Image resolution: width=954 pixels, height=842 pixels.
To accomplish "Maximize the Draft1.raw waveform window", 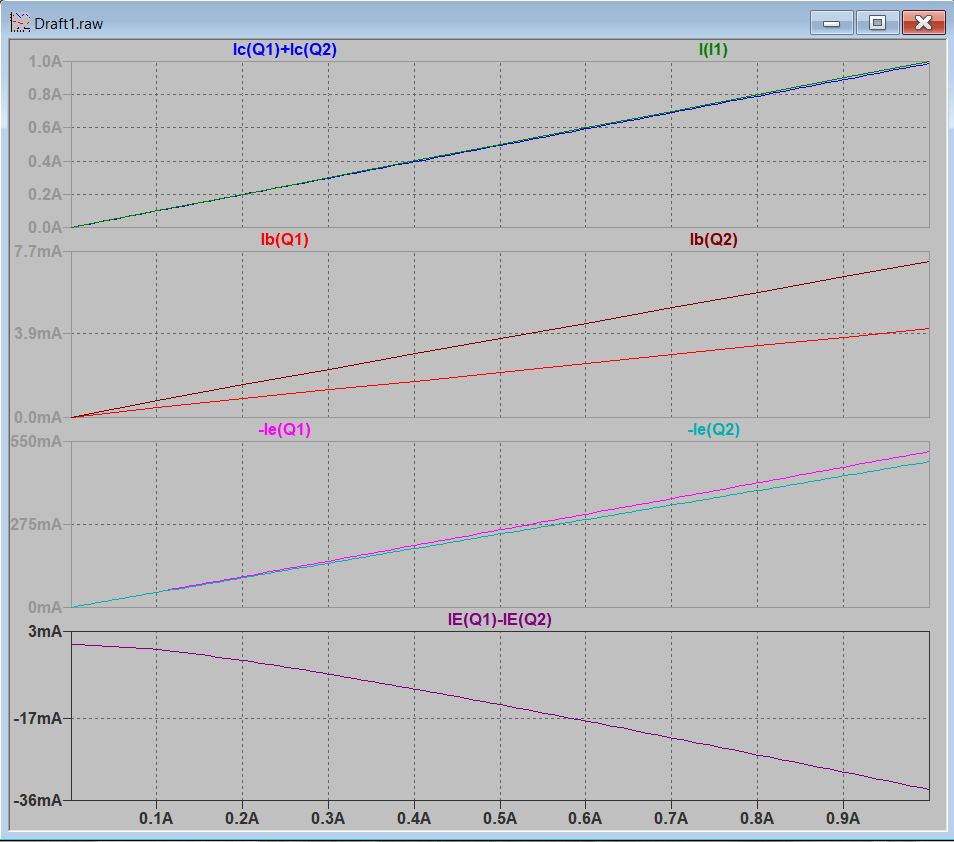I will click(x=877, y=23).
